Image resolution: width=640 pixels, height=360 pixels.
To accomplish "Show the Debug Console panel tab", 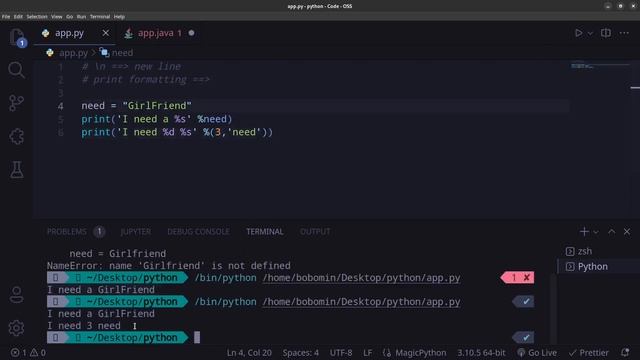I will (198, 232).
